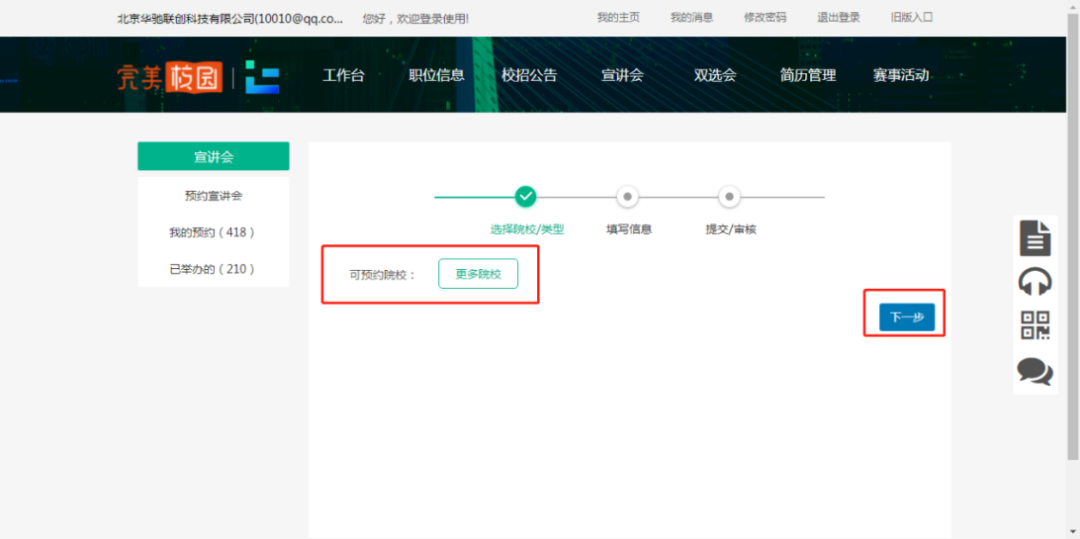Click 退出登录 link
The width and height of the screenshot is (1080, 539).
(x=838, y=17)
